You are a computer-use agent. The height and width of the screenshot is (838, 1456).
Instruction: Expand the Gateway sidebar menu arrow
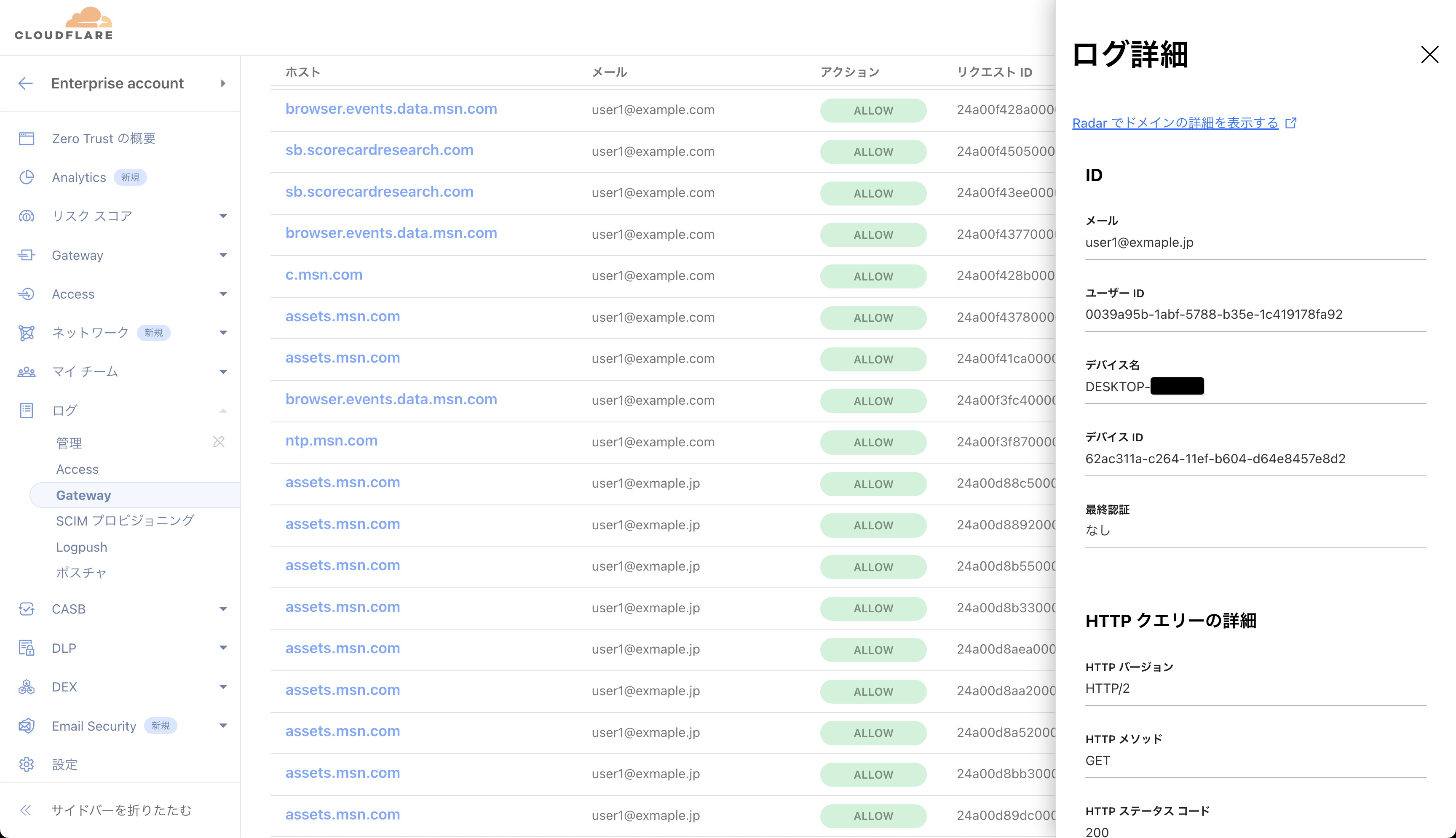[223, 255]
